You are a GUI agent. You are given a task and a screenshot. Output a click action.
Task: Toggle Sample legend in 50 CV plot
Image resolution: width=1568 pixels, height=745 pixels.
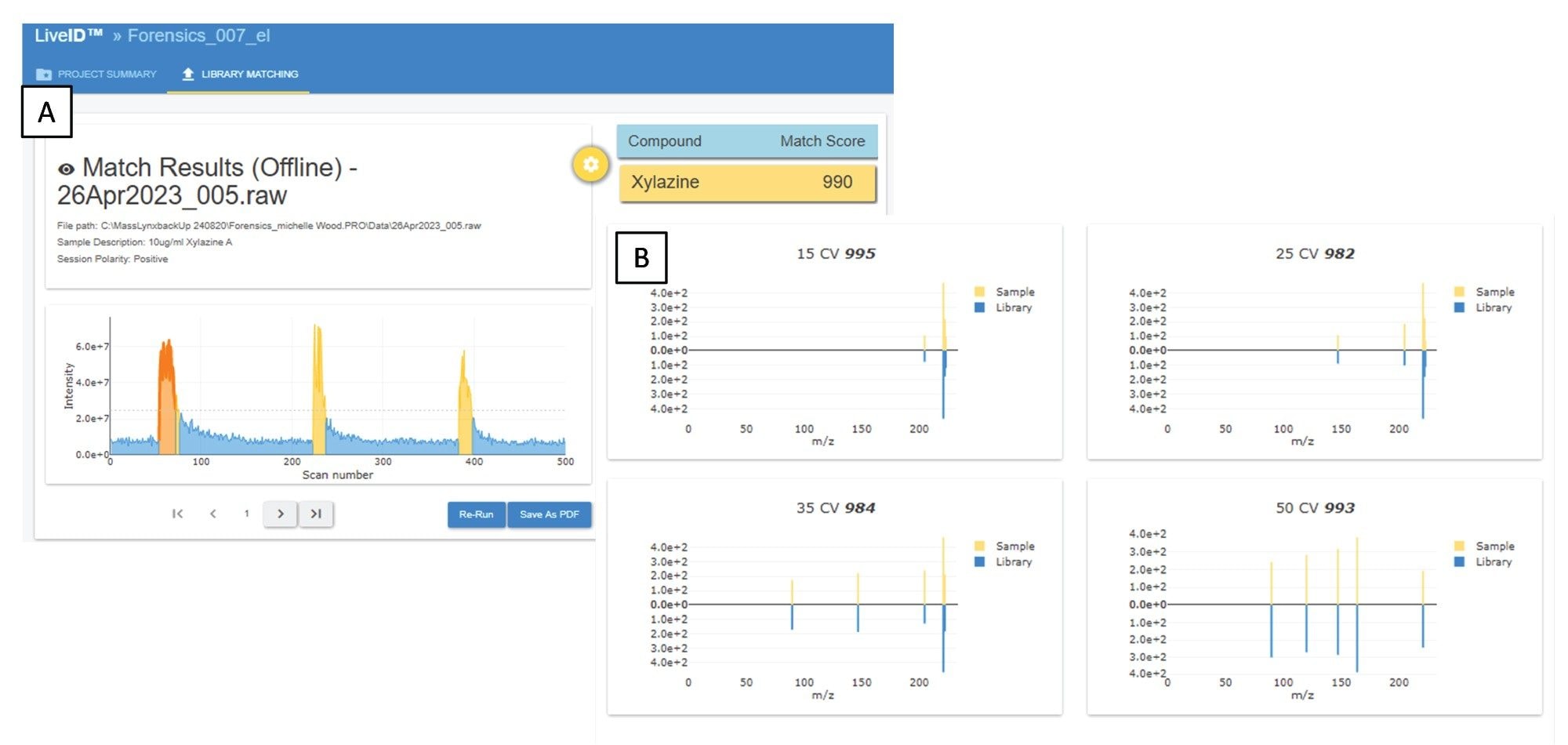(1494, 546)
